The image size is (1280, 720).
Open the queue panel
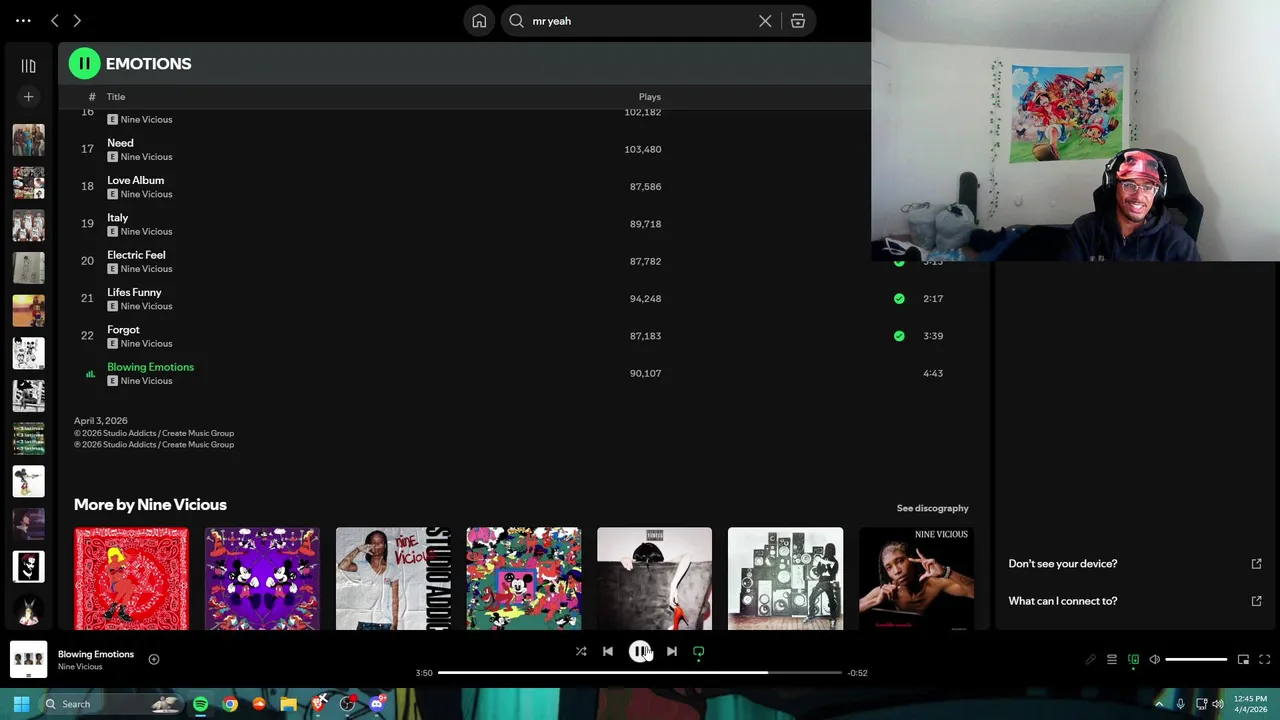pyautogui.click(x=1112, y=660)
